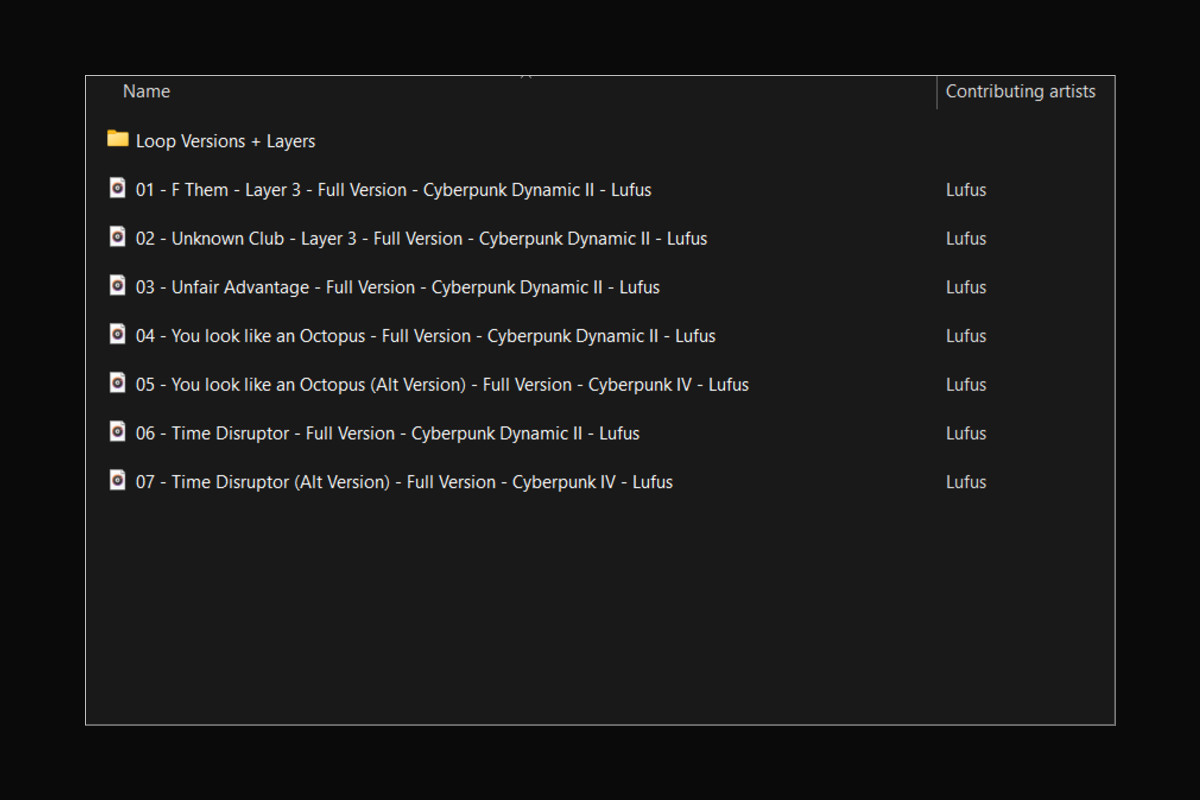Select the 07 - Time Disruptor (Alt Version) name
The image size is (1200, 800).
click(404, 482)
